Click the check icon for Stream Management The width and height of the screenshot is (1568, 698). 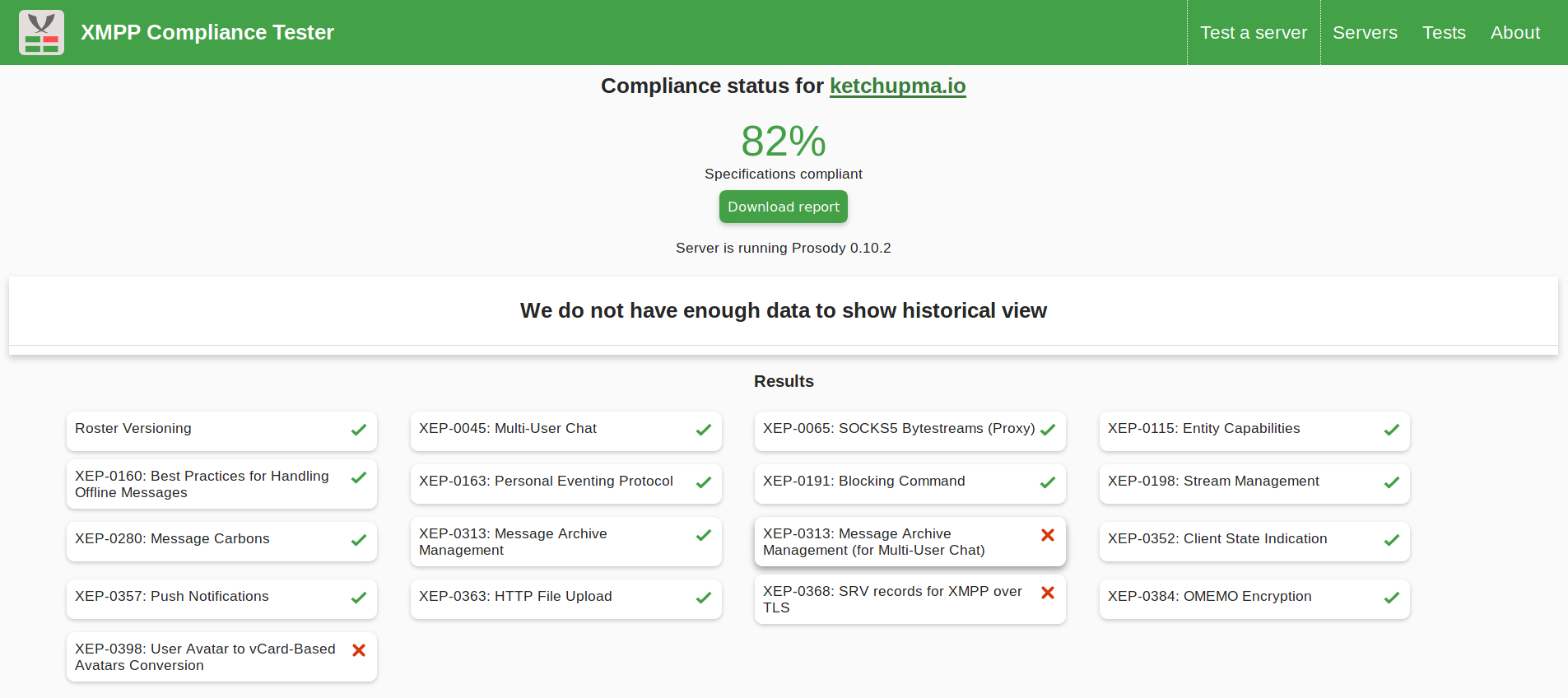coord(1392,482)
